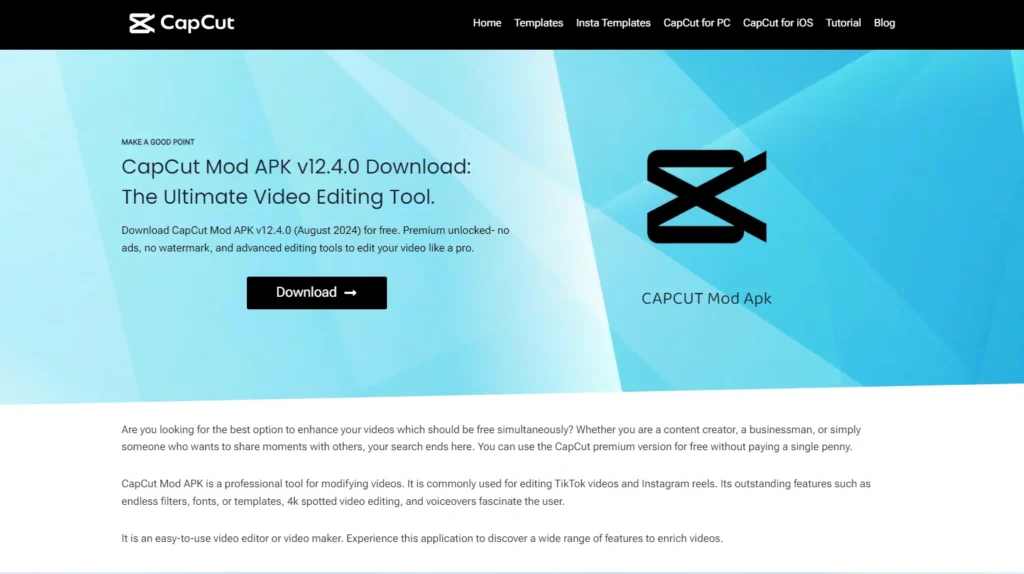1024x574 pixels.
Task: Open the Home menu item
Action: coord(487,23)
